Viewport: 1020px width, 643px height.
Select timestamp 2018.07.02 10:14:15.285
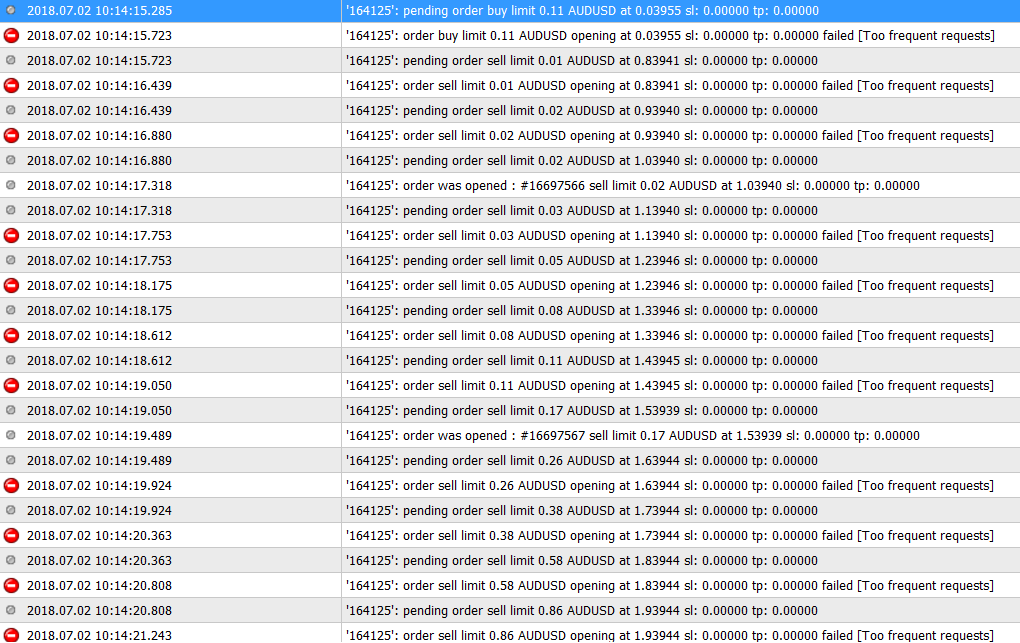pyautogui.click(x=100, y=10)
